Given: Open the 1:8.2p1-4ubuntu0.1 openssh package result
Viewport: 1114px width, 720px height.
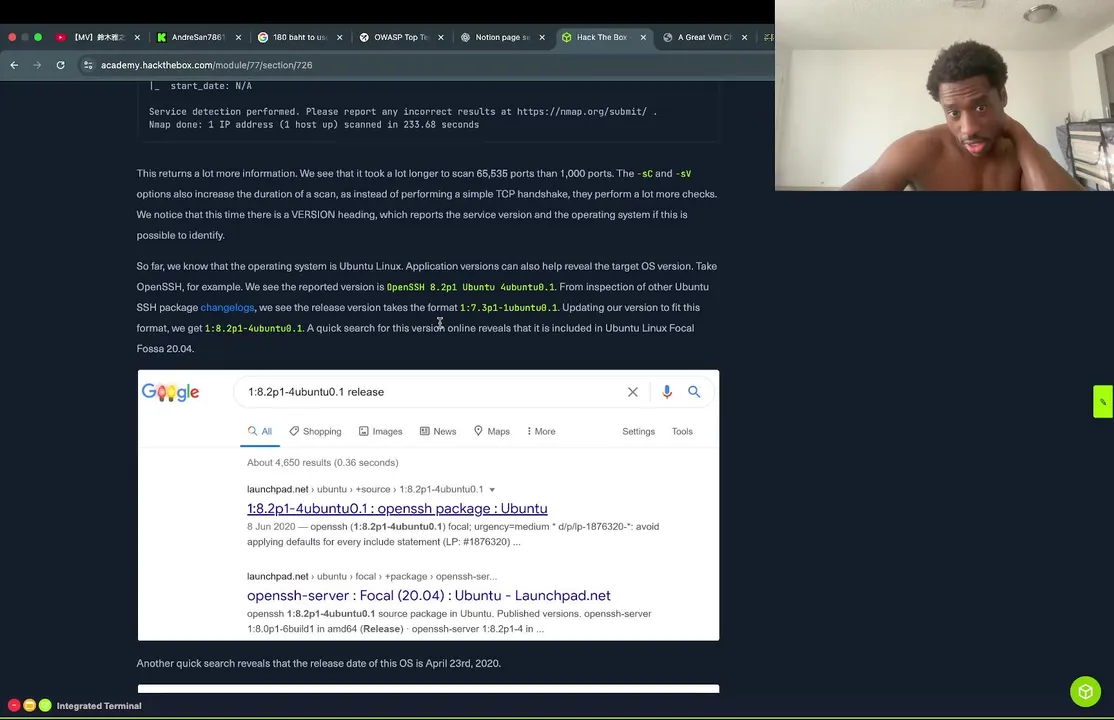Looking at the screenshot, I should [x=397, y=508].
